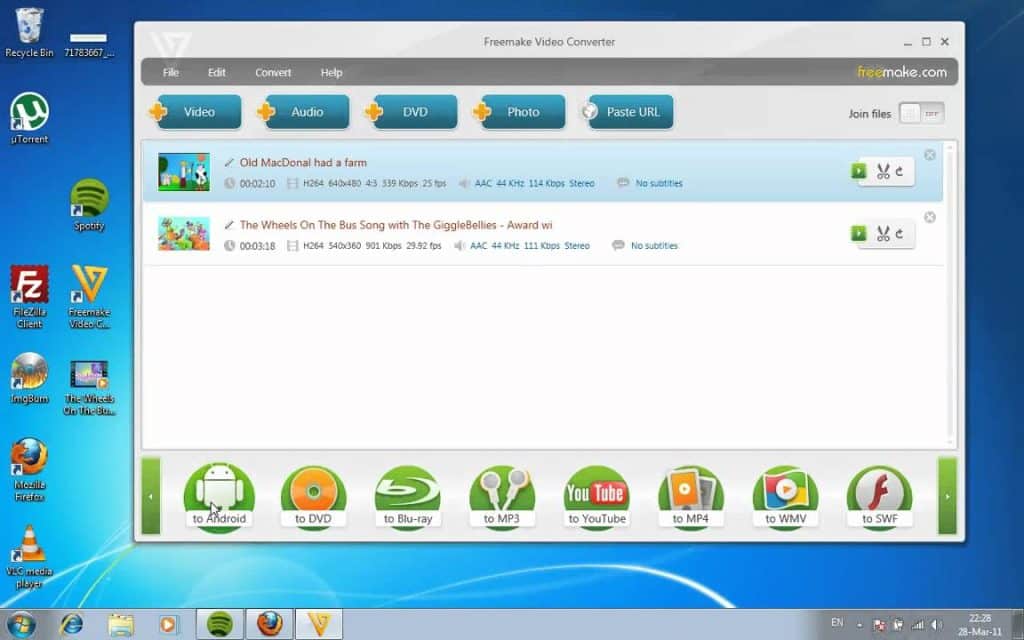This screenshot has width=1024, height=640.
Task: Switch to Spotify in the taskbar
Action: 220,624
